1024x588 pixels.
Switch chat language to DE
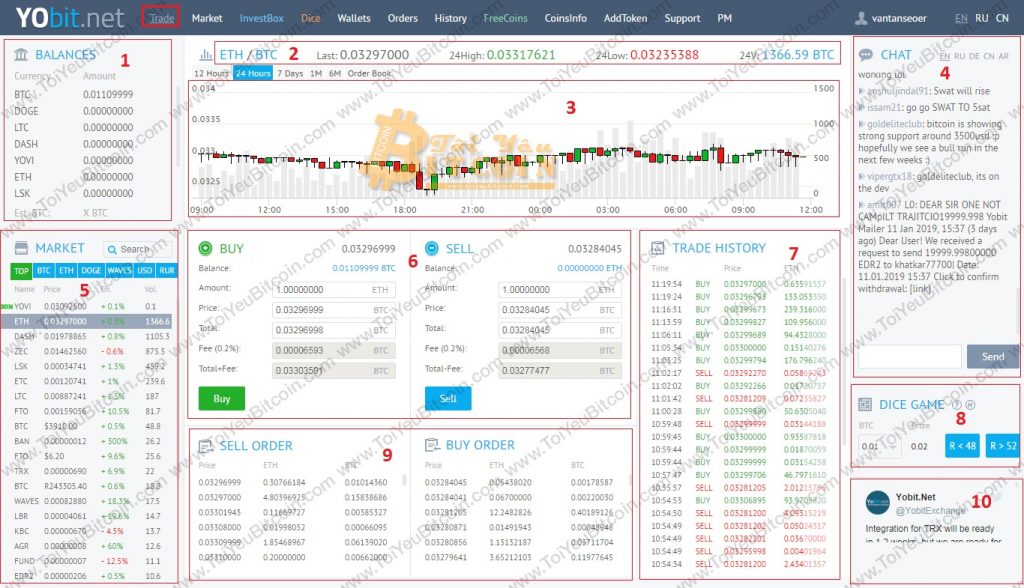[x=974, y=56]
